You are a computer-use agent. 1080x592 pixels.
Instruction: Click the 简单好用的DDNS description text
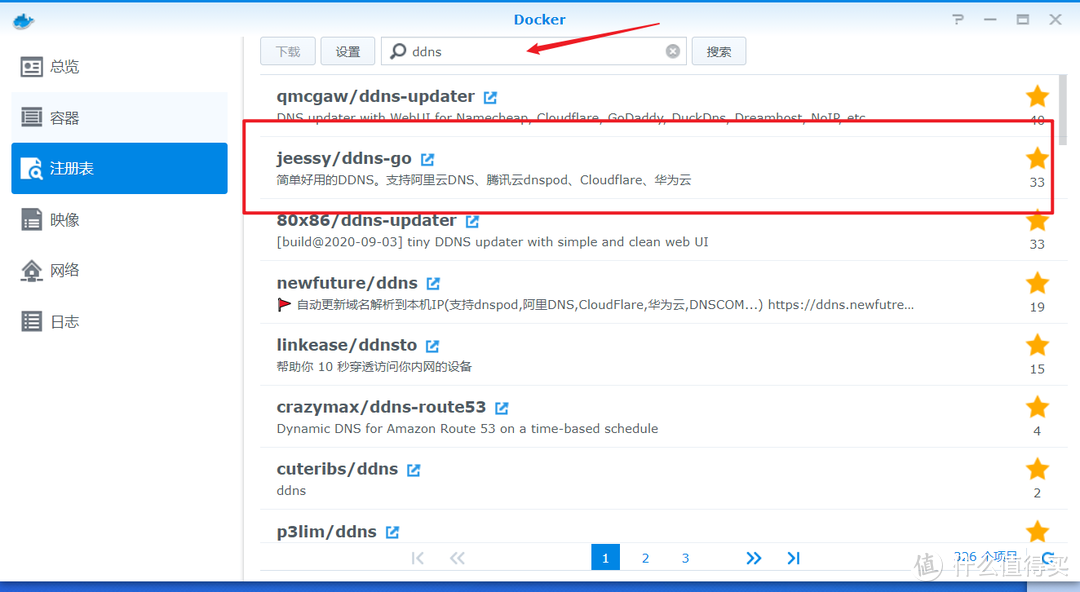click(x=484, y=180)
